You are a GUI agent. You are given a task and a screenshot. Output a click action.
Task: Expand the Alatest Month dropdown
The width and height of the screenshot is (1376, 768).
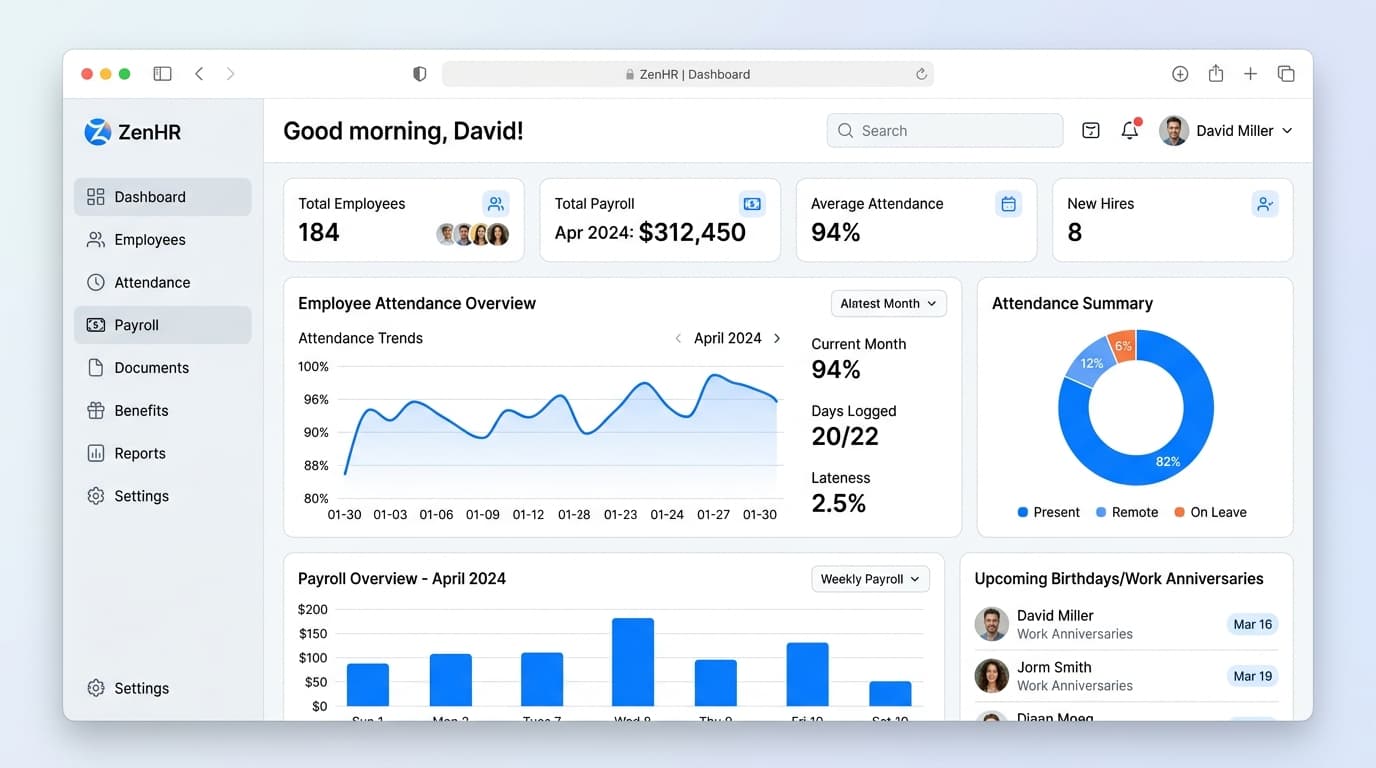[x=889, y=304]
